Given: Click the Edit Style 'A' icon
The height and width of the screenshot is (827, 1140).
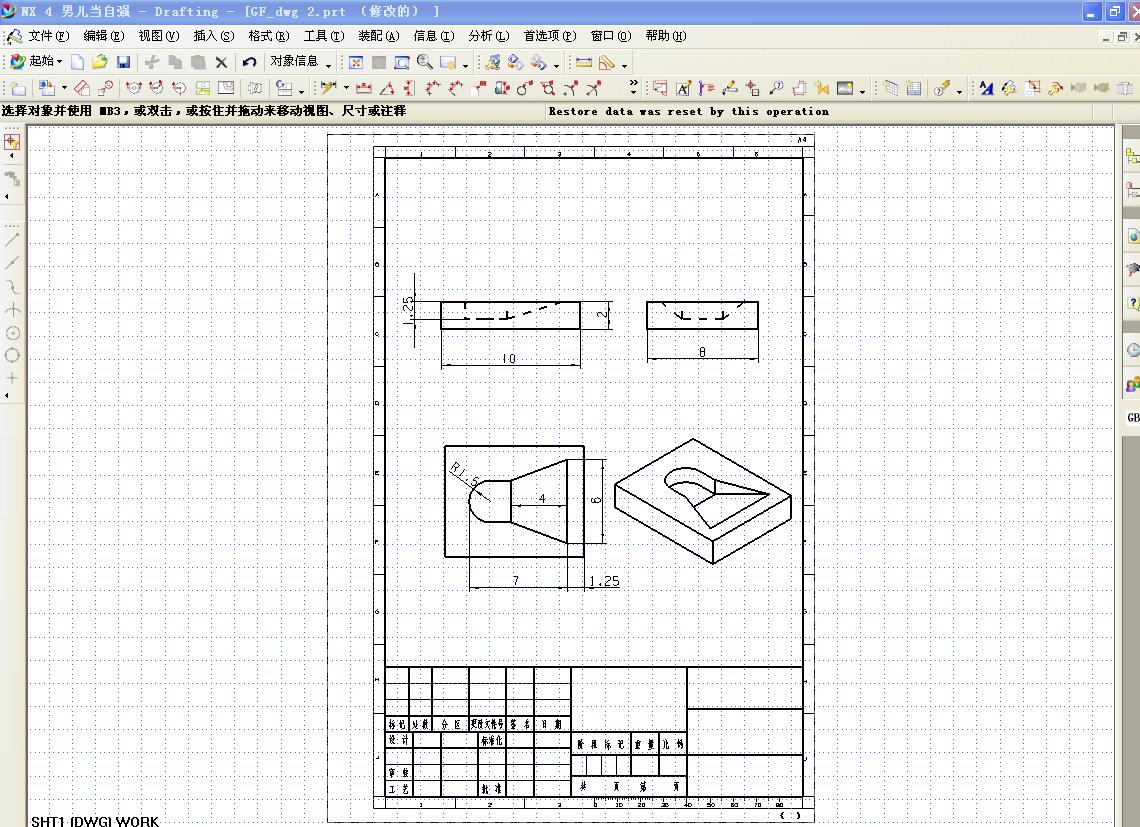Looking at the screenshot, I should click(x=986, y=88).
